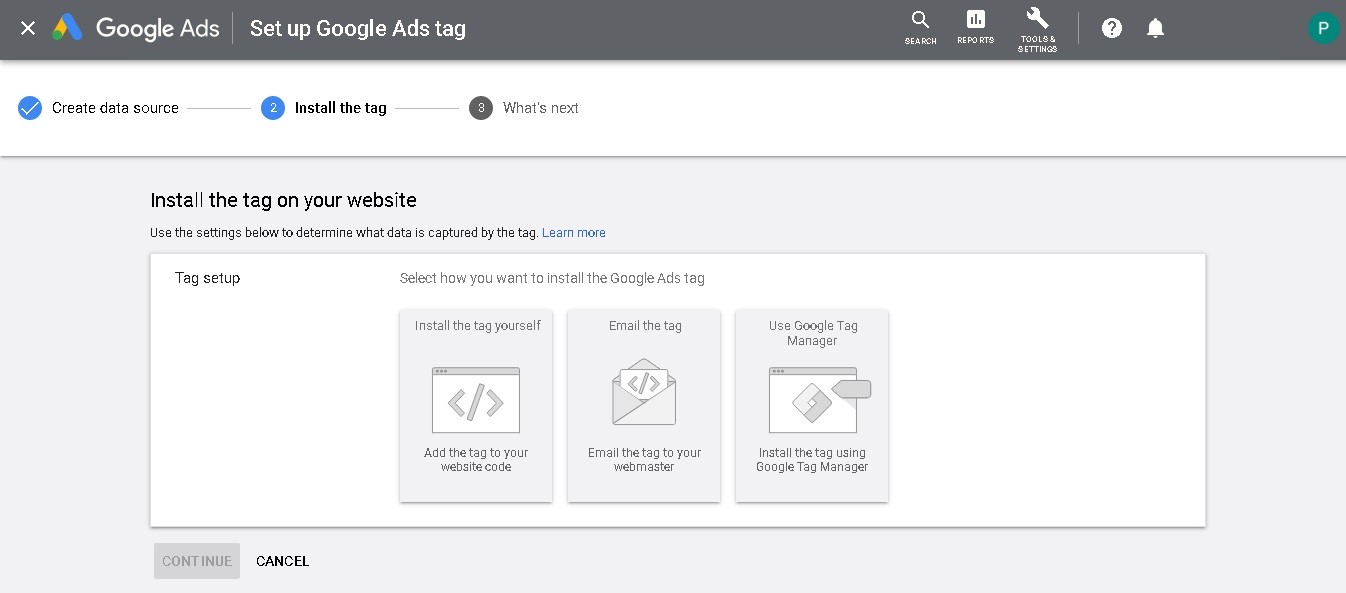The height and width of the screenshot is (593, 1346).
Task: Click 'Install the tag using Google Tag Manager' text
Action: click(812, 460)
